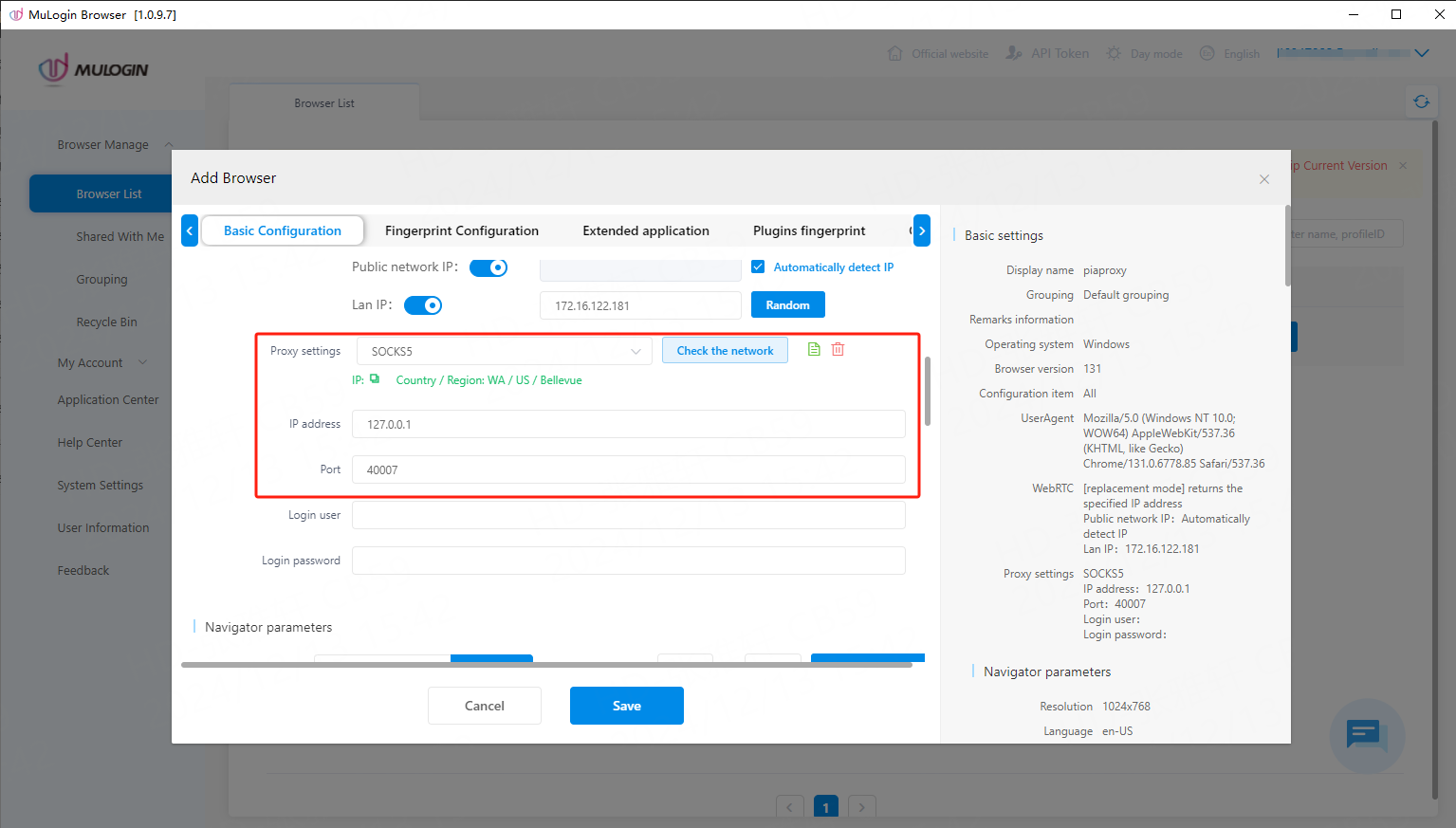Switch to Fingerprint Configuration tab
This screenshot has width=1456, height=828.
(x=462, y=230)
